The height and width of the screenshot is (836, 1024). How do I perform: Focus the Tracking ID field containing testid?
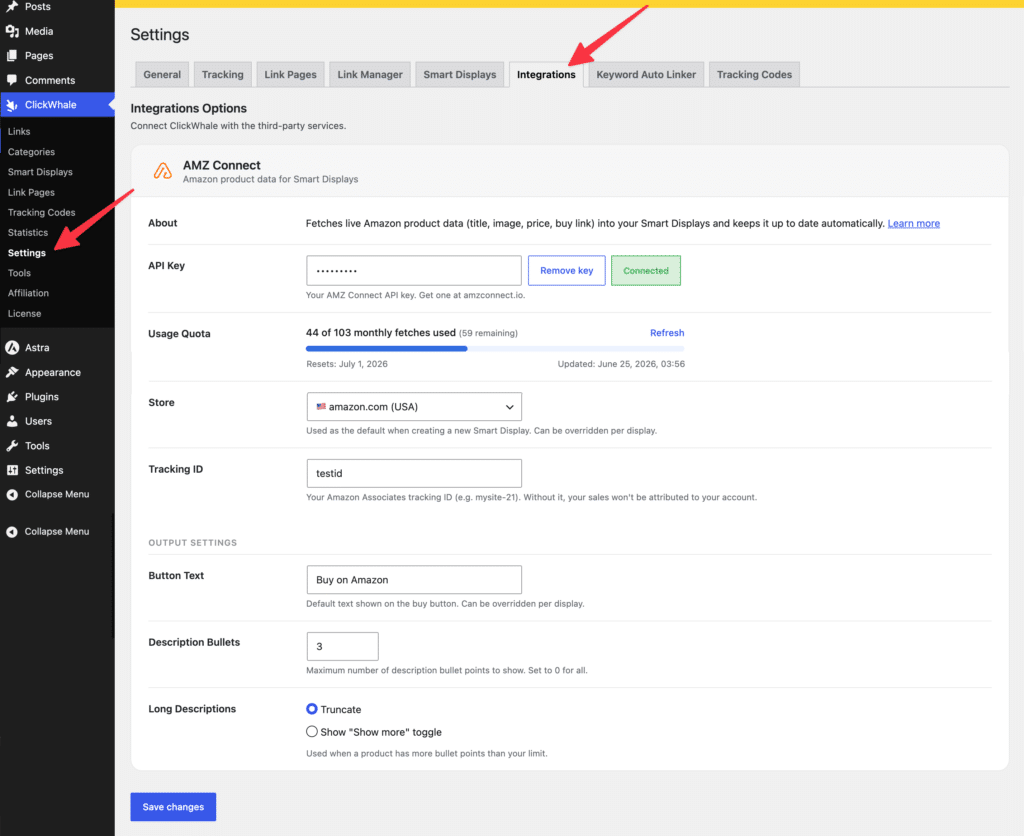pyautogui.click(x=414, y=473)
